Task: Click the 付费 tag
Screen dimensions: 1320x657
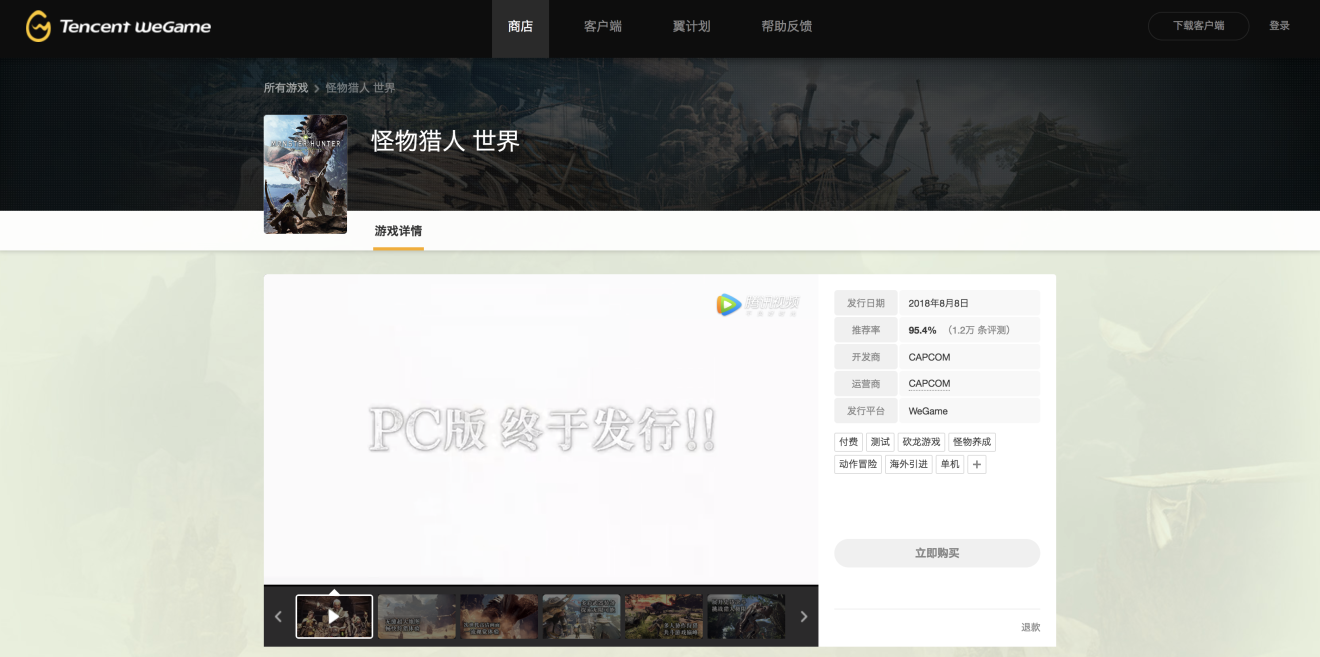Action: tap(848, 442)
